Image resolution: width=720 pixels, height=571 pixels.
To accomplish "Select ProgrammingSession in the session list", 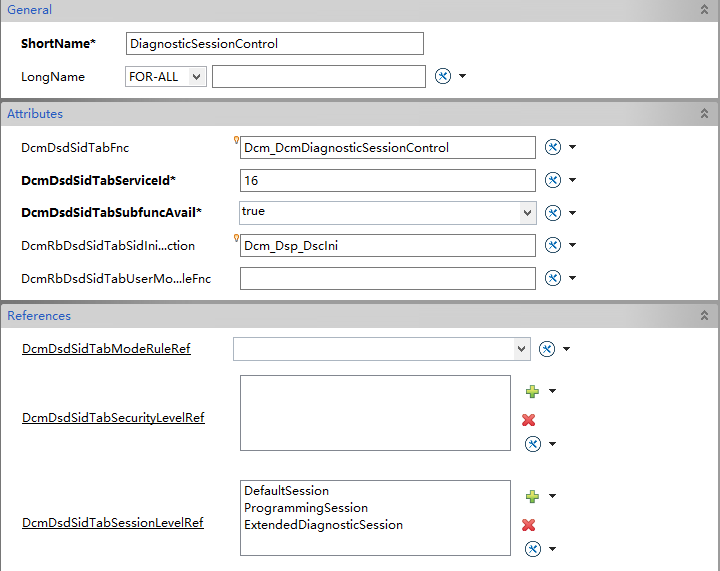I will coord(306,508).
